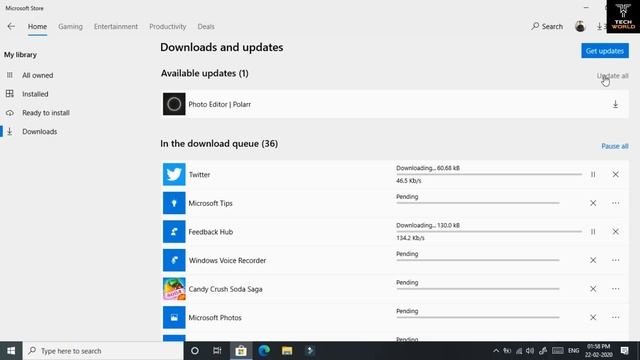Open the Deals tab
Image resolution: width=640 pixels, height=360 pixels.
click(x=206, y=27)
